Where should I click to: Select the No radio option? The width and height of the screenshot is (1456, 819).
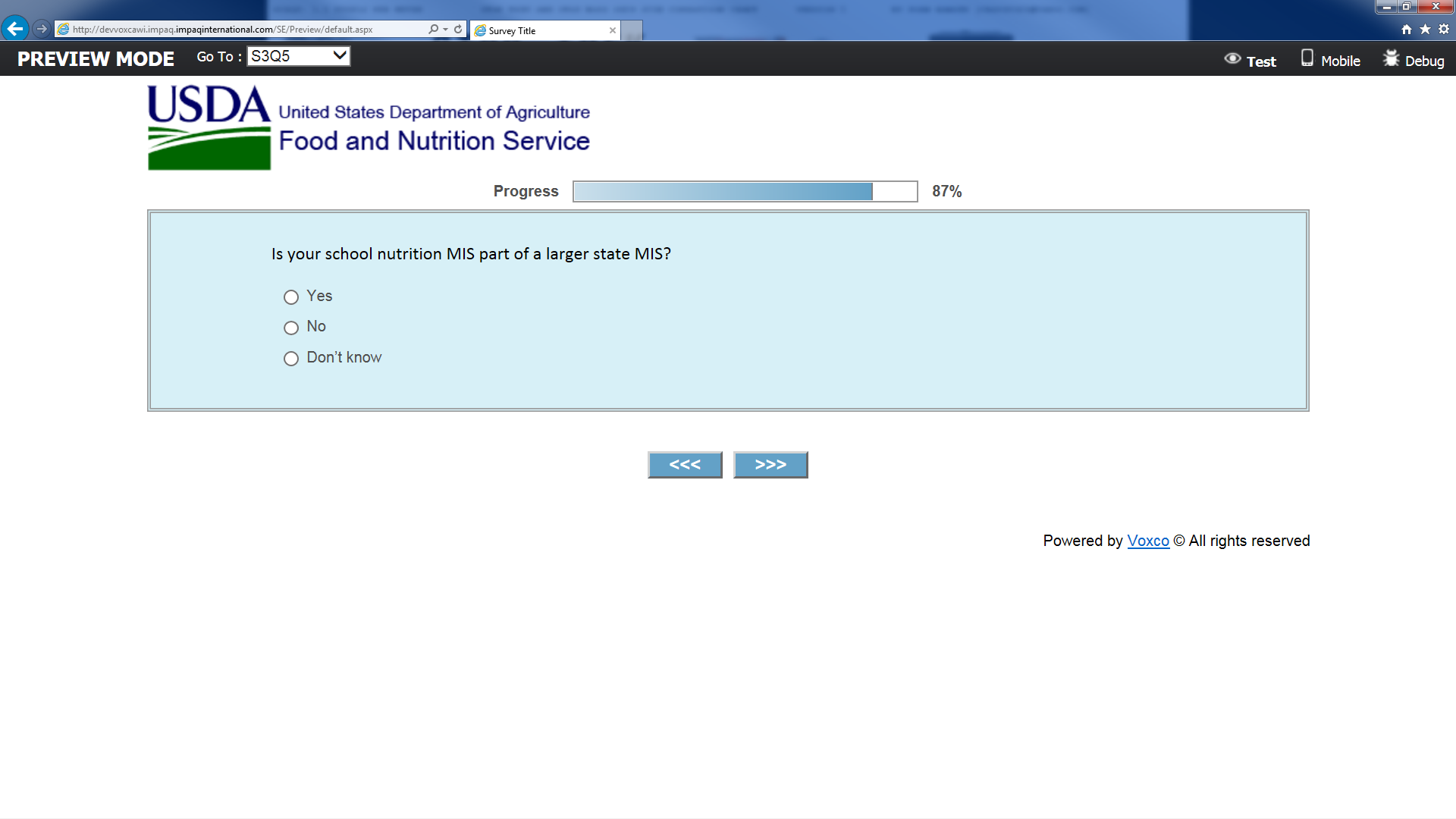click(x=291, y=328)
